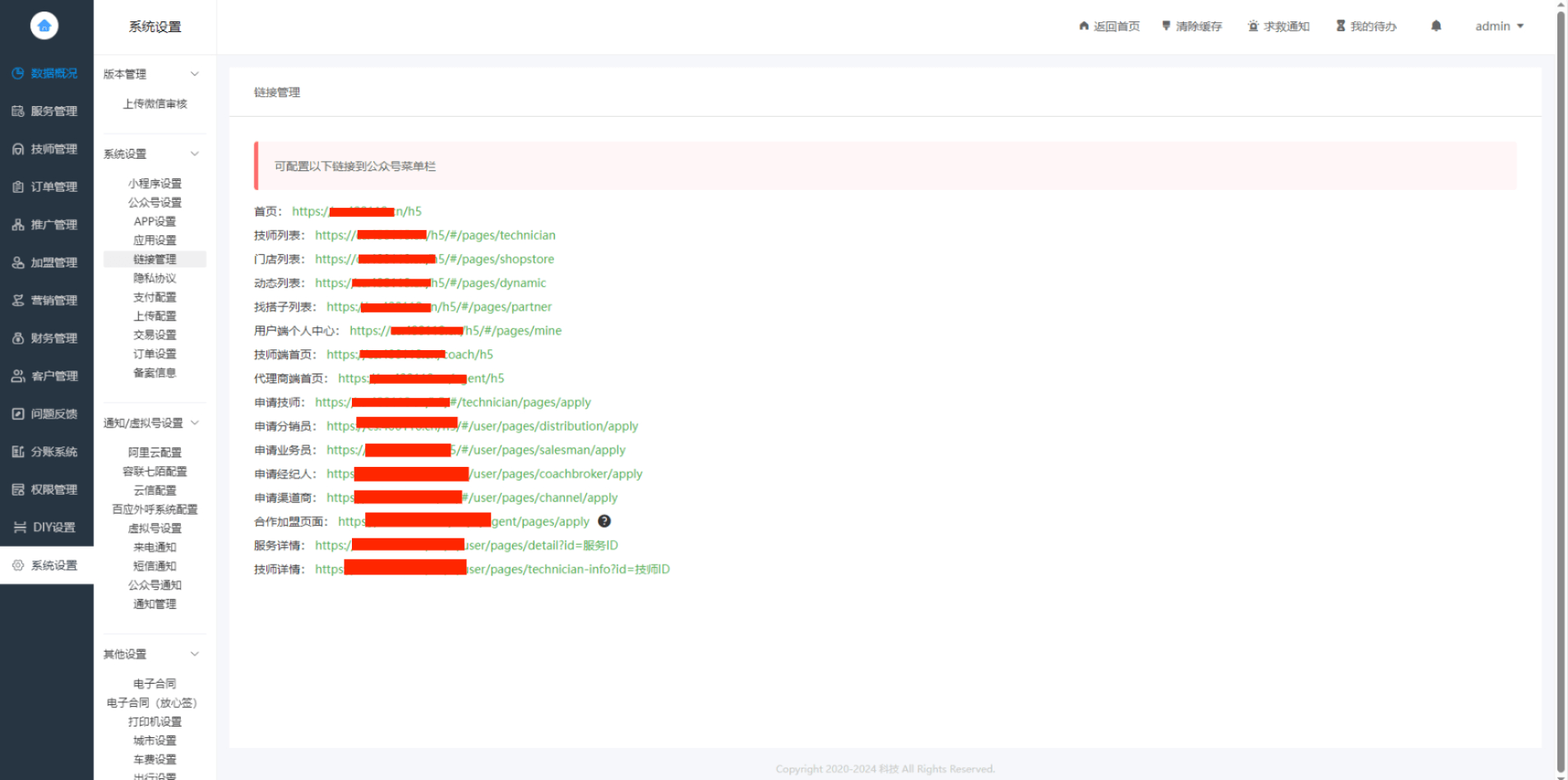Viewport: 1568px width, 780px height.
Task: Select 财务管理 in the sidebar
Action: point(46,338)
